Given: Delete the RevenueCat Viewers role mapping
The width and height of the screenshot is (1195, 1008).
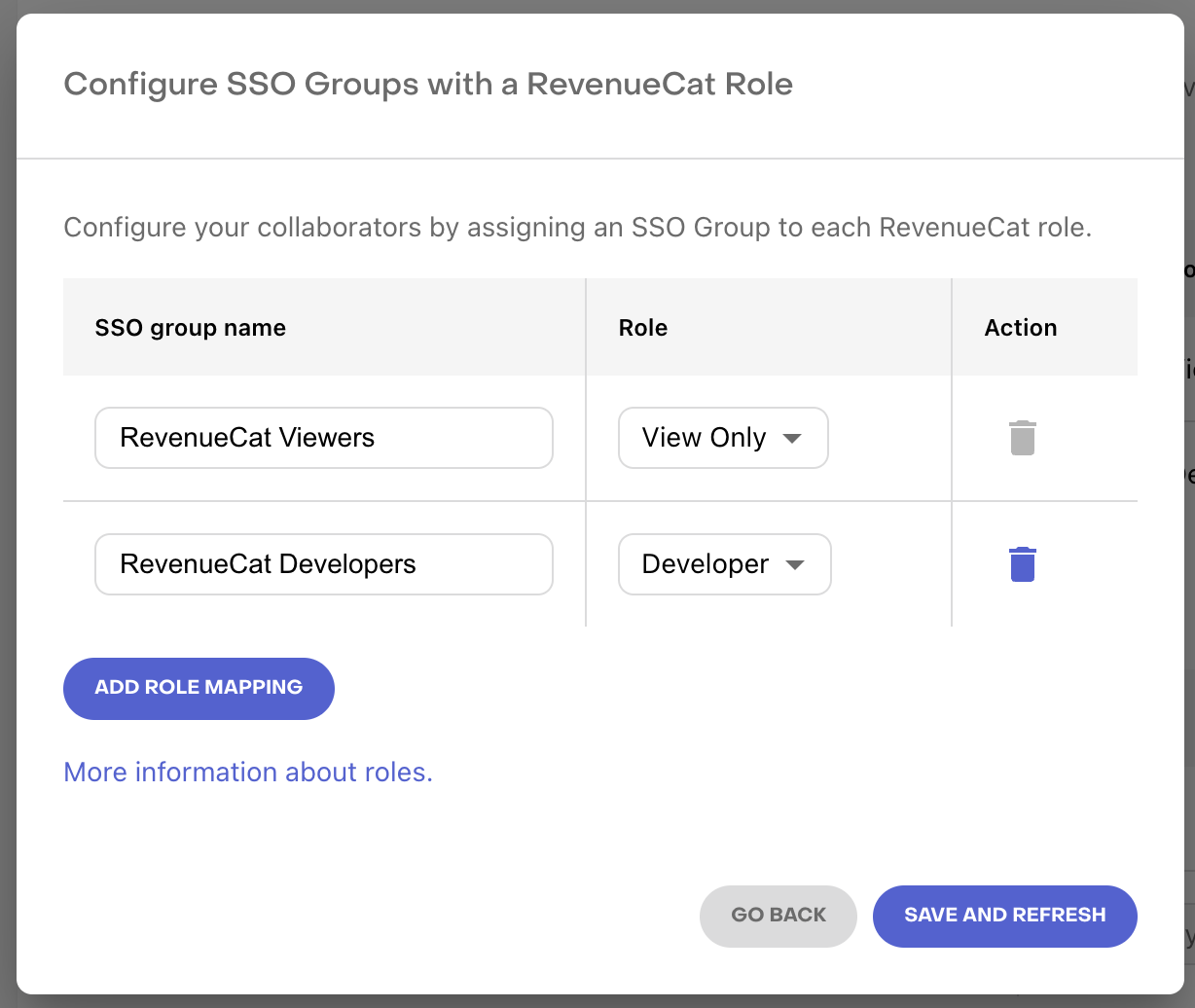Looking at the screenshot, I should tap(1022, 438).
